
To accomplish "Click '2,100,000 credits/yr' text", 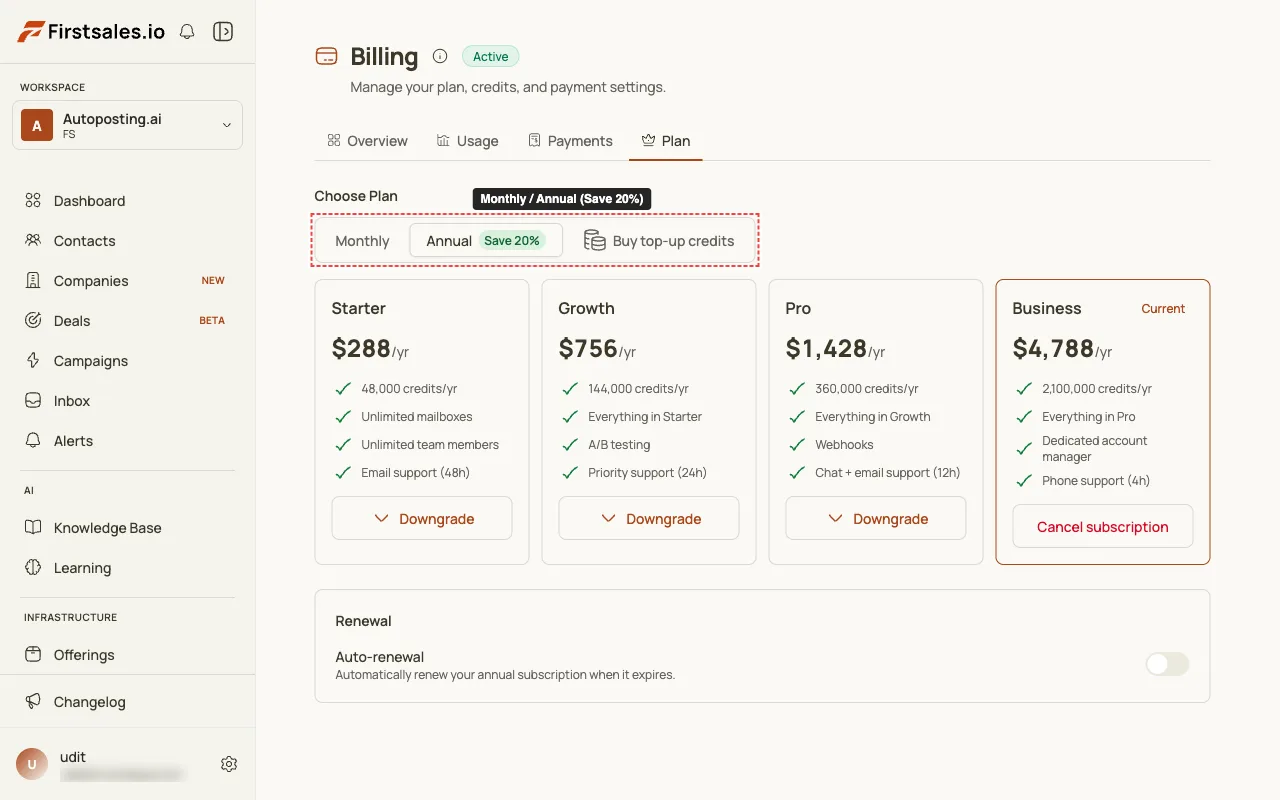I will click(x=1097, y=389).
